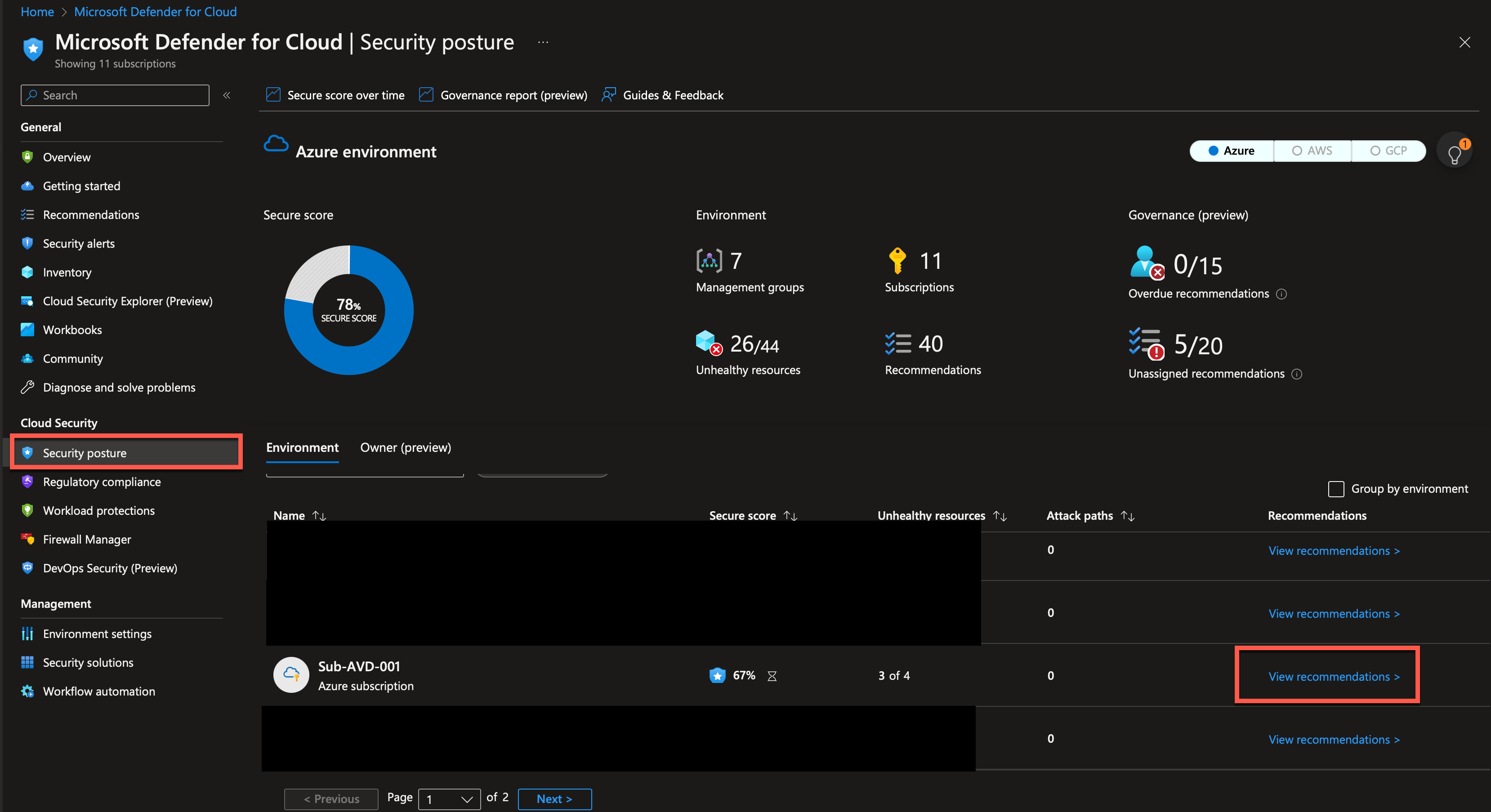
Task: Click the Recommendations checklist icon beside 40
Action: (x=898, y=343)
